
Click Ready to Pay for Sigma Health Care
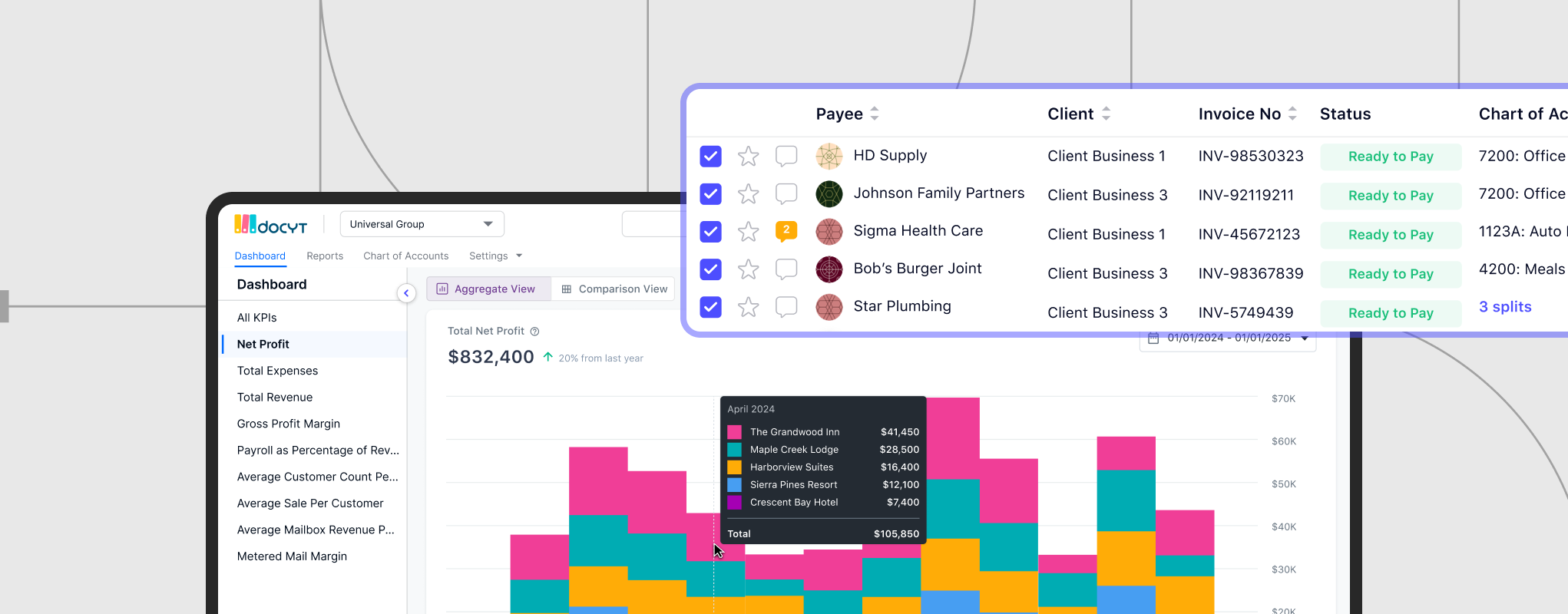(x=1391, y=235)
